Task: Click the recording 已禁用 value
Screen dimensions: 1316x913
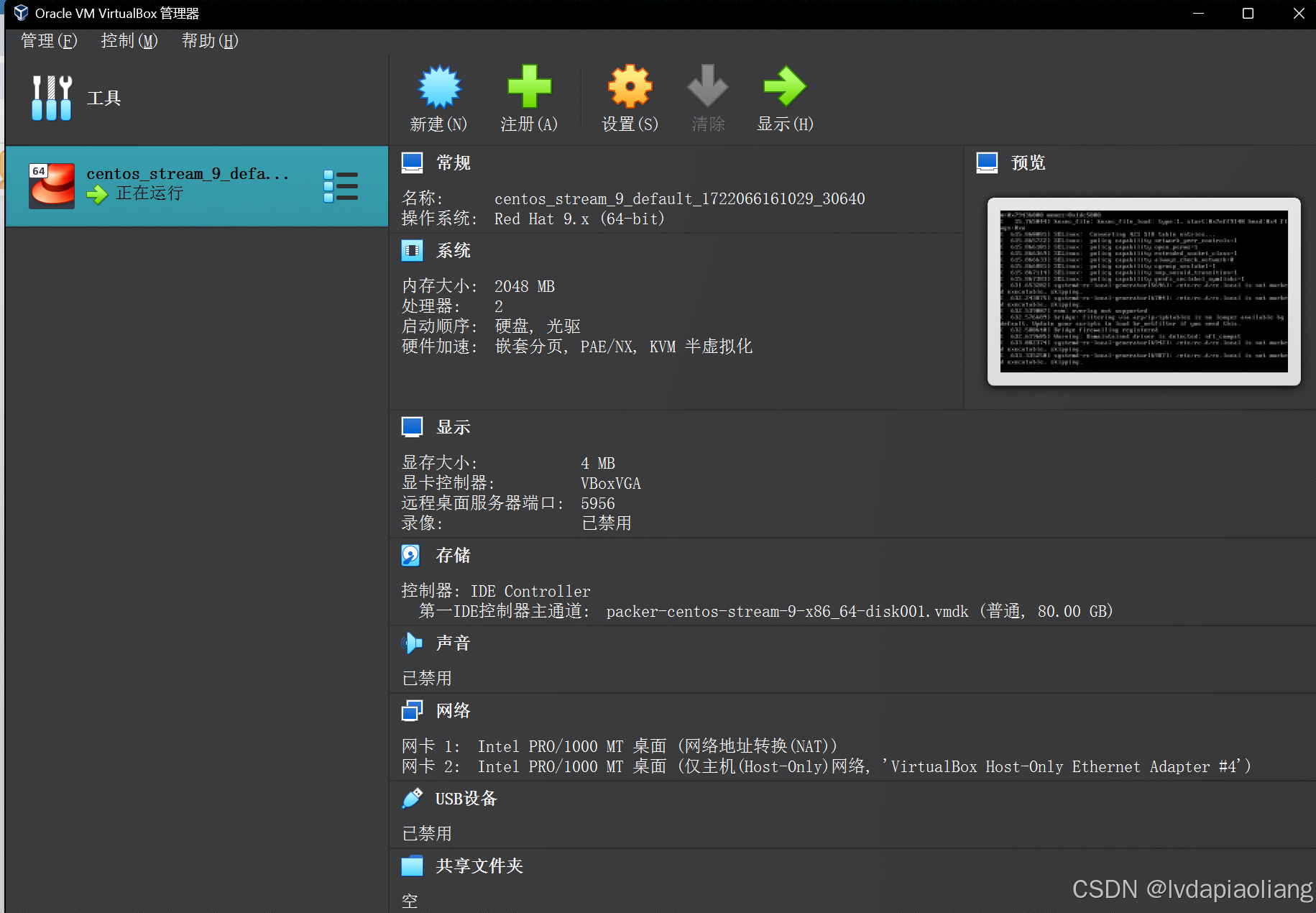Action: point(607,523)
